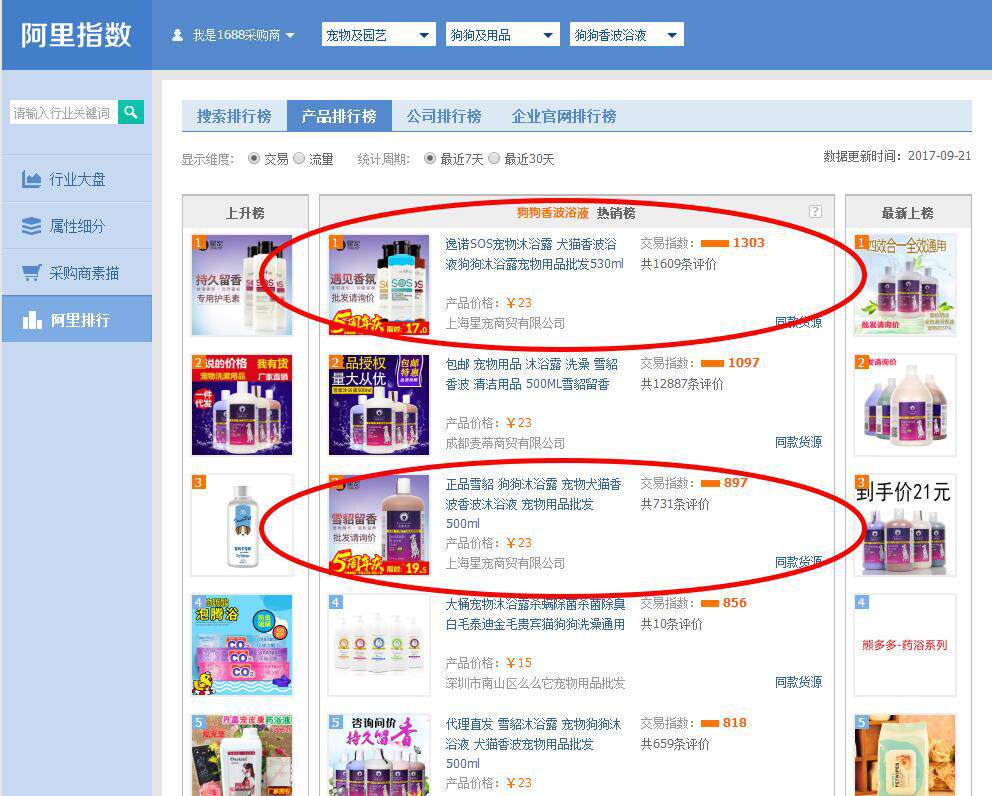Select the 最近7天 period radio
The width and height of the screenshot is (992, 796).
[x=430, y=158]
